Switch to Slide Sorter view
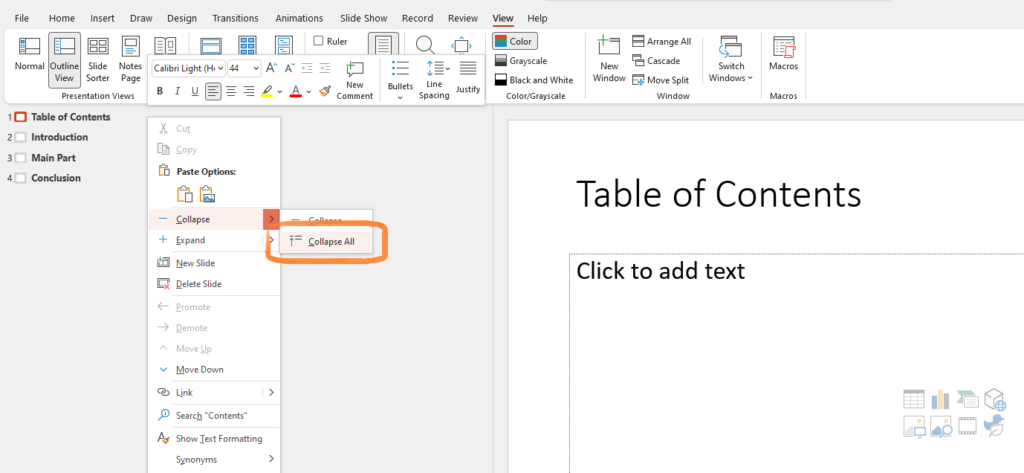 97,58
